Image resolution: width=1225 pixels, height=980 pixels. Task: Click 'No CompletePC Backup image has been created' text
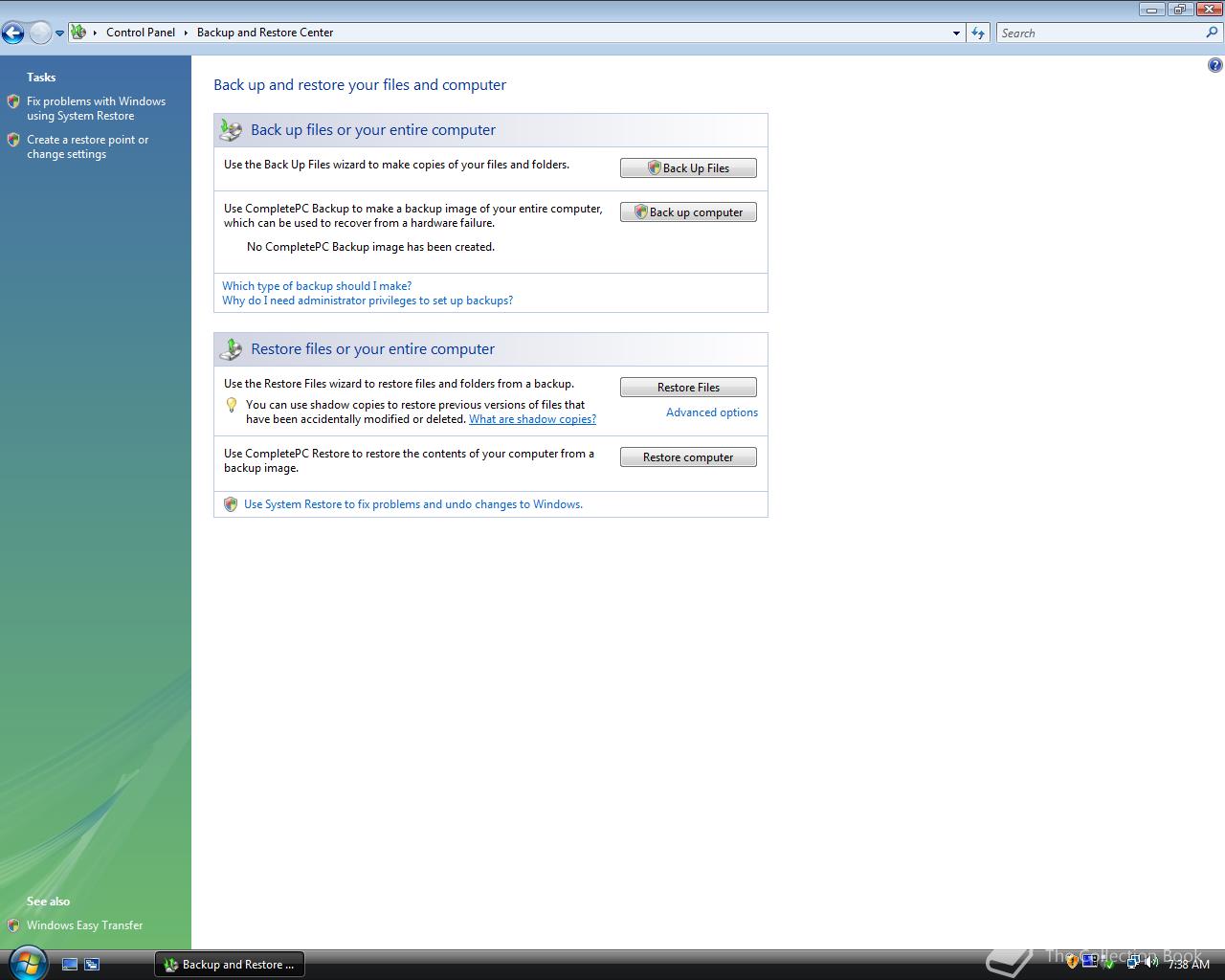pos(370,247)
